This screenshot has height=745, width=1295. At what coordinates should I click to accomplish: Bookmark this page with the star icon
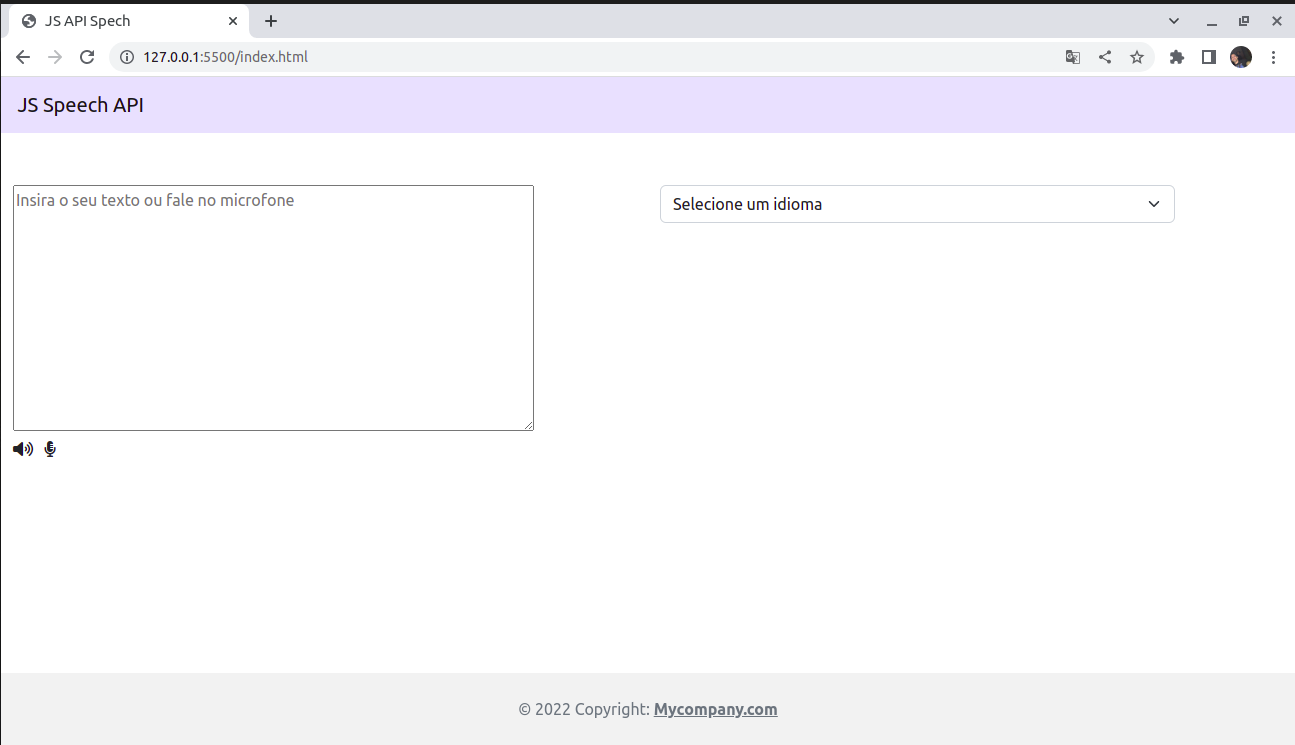pos(1137,57)
